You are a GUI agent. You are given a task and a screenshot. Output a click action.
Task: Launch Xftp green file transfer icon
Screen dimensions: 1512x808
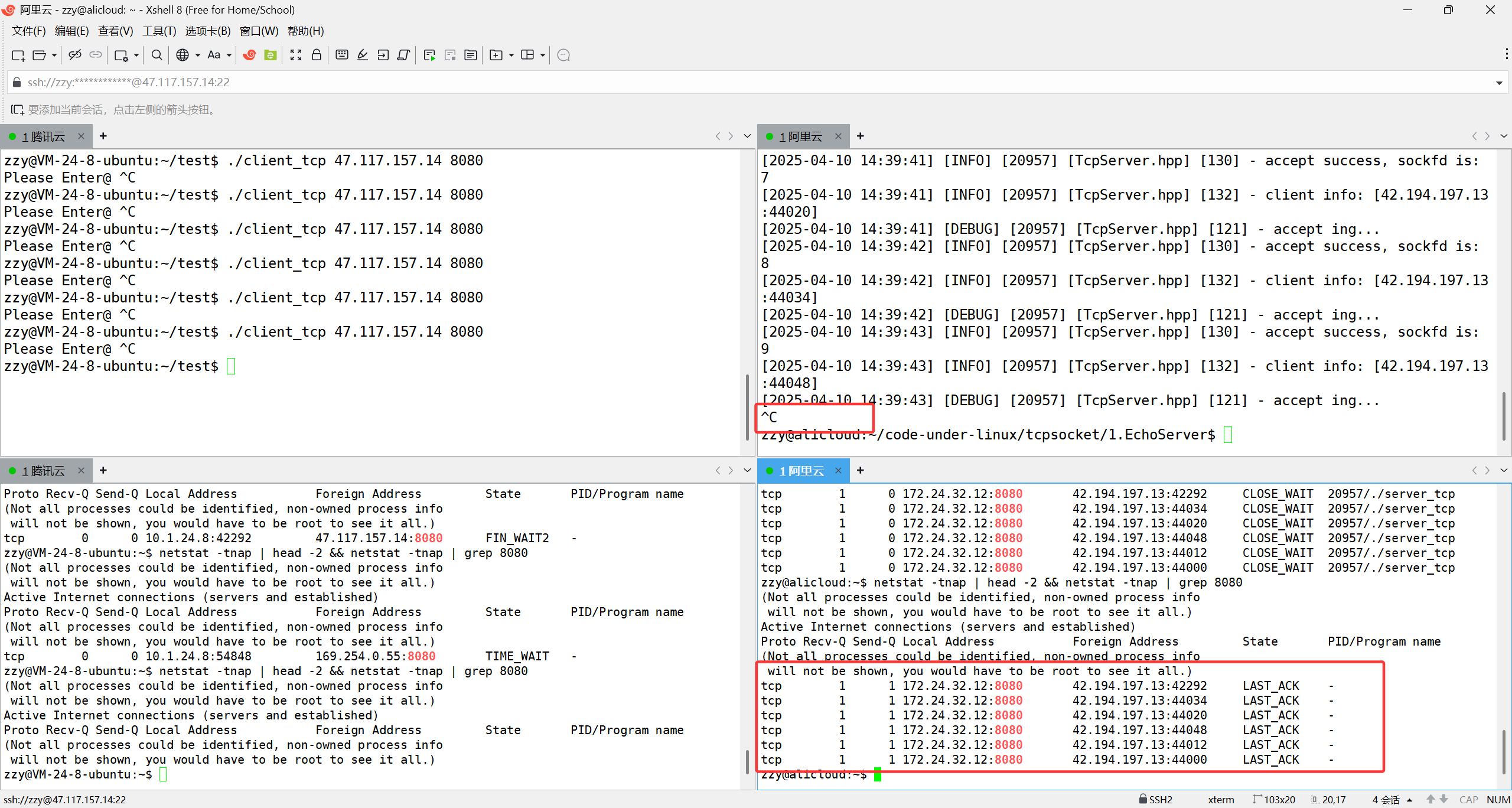271,55
